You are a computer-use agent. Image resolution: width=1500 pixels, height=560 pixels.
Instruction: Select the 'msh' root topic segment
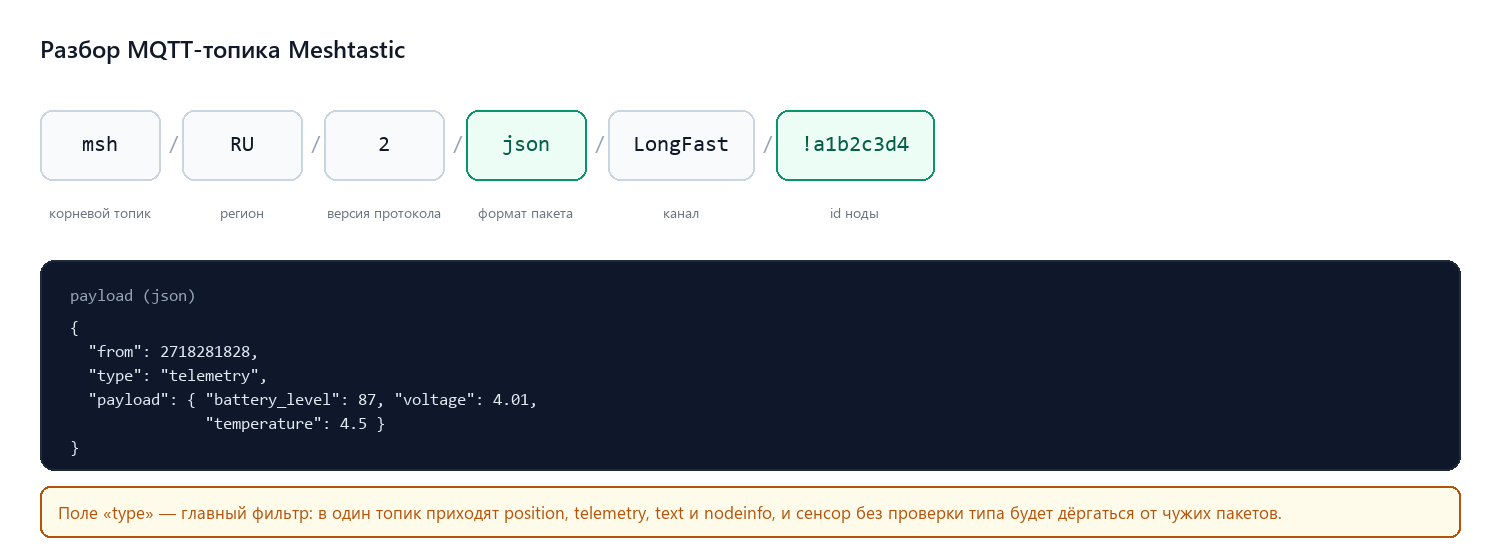(x=100, y=145)
